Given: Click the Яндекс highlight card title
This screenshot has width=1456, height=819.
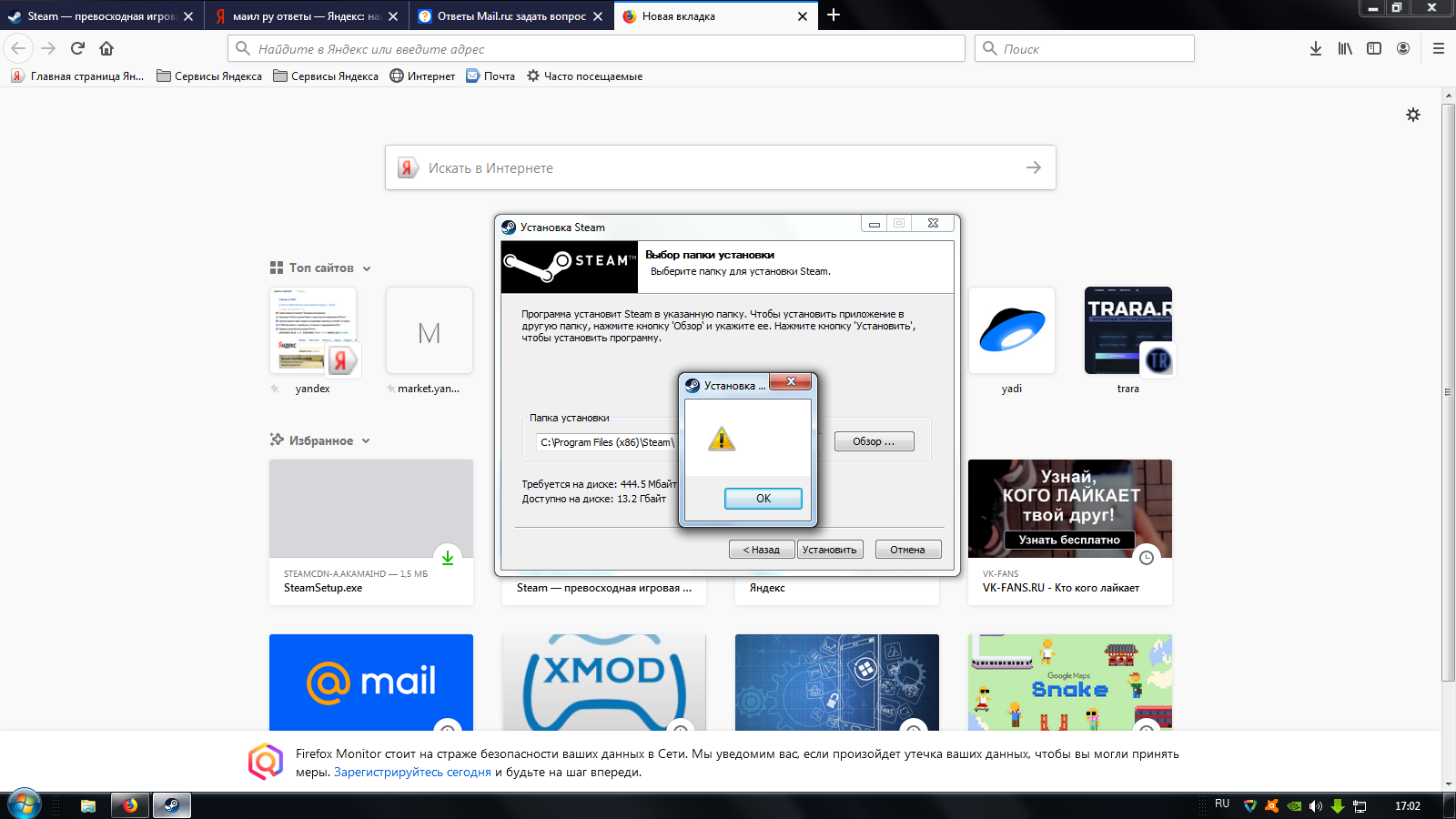Looking at the screenshot, I should [767, 588].
